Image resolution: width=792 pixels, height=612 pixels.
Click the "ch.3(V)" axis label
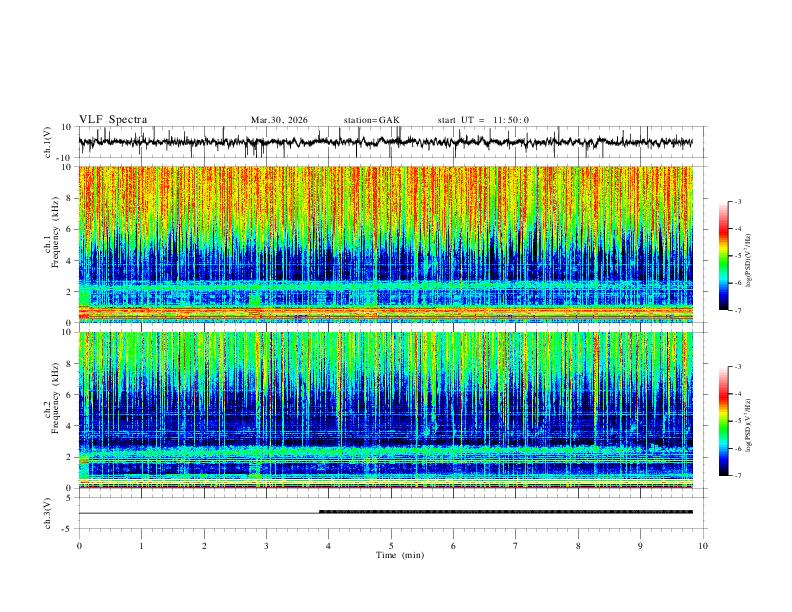click(48, 513)
